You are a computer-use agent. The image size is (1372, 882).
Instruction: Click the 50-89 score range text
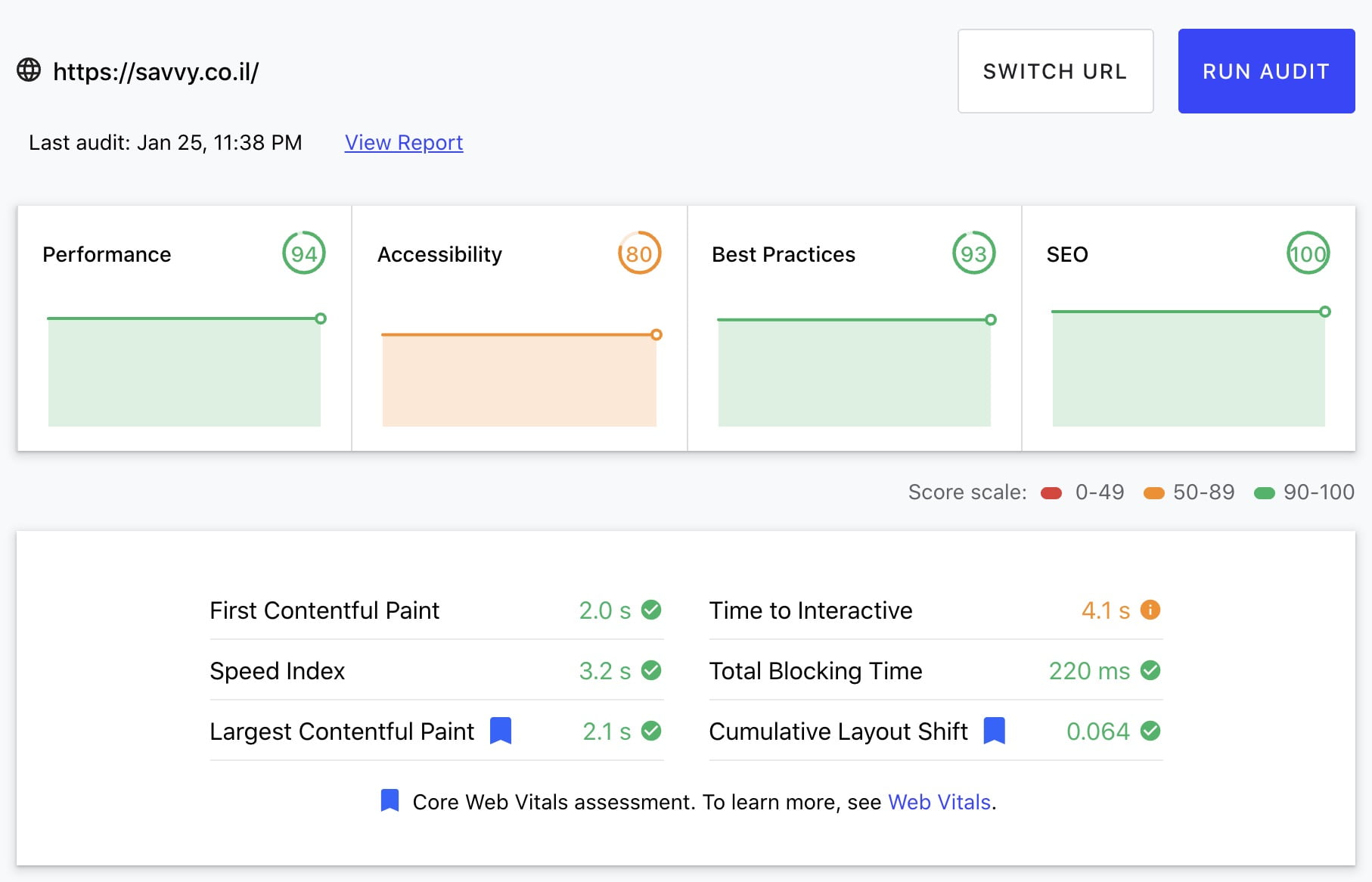[x=1203, y=492]
